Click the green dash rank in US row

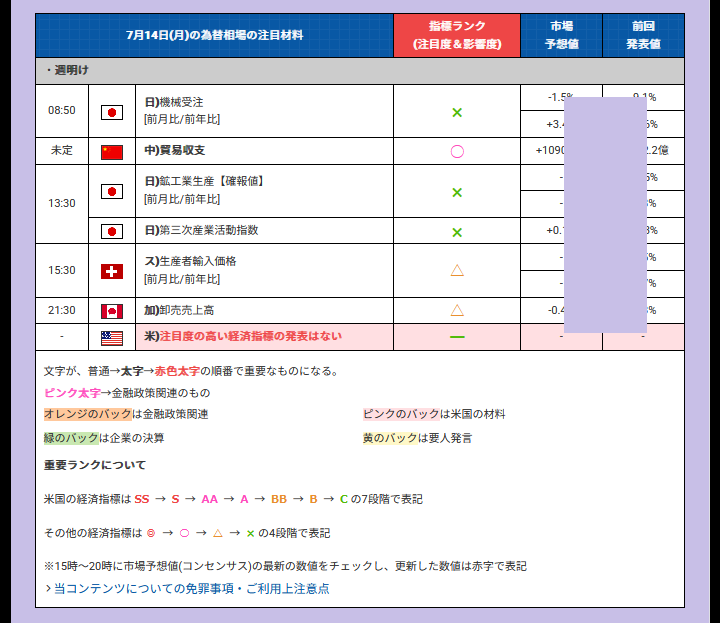457,337
